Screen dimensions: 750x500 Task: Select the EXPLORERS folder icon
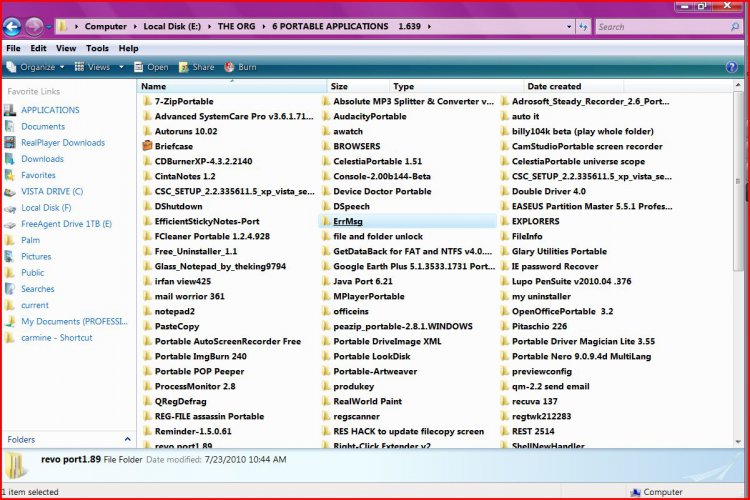pyautogui.click(x=505, y=221)
